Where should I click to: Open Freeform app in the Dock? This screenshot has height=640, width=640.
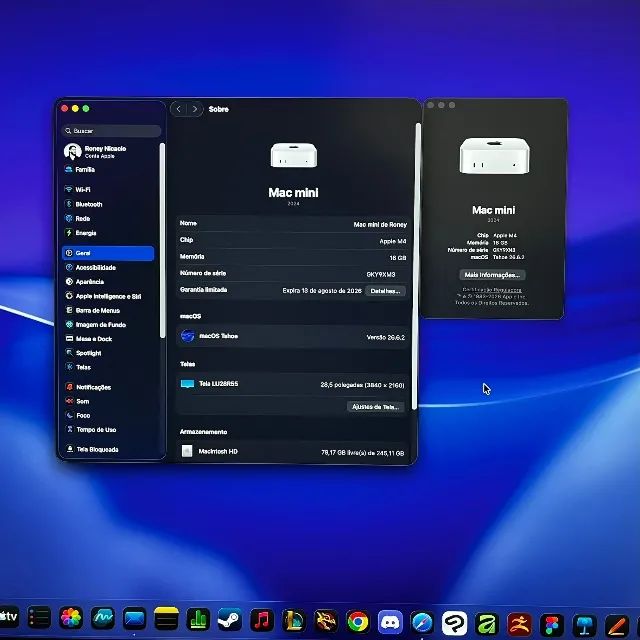point(102,618)
